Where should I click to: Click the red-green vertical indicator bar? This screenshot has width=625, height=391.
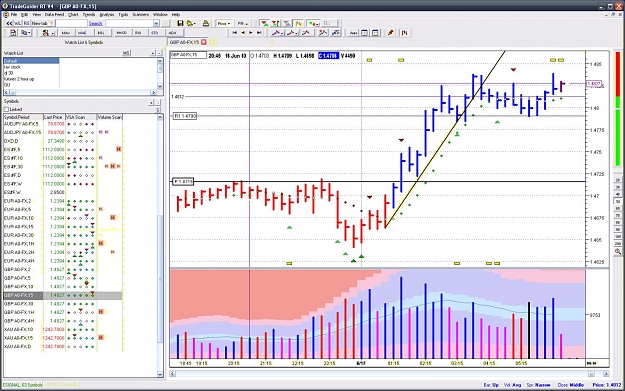(618, 109)
